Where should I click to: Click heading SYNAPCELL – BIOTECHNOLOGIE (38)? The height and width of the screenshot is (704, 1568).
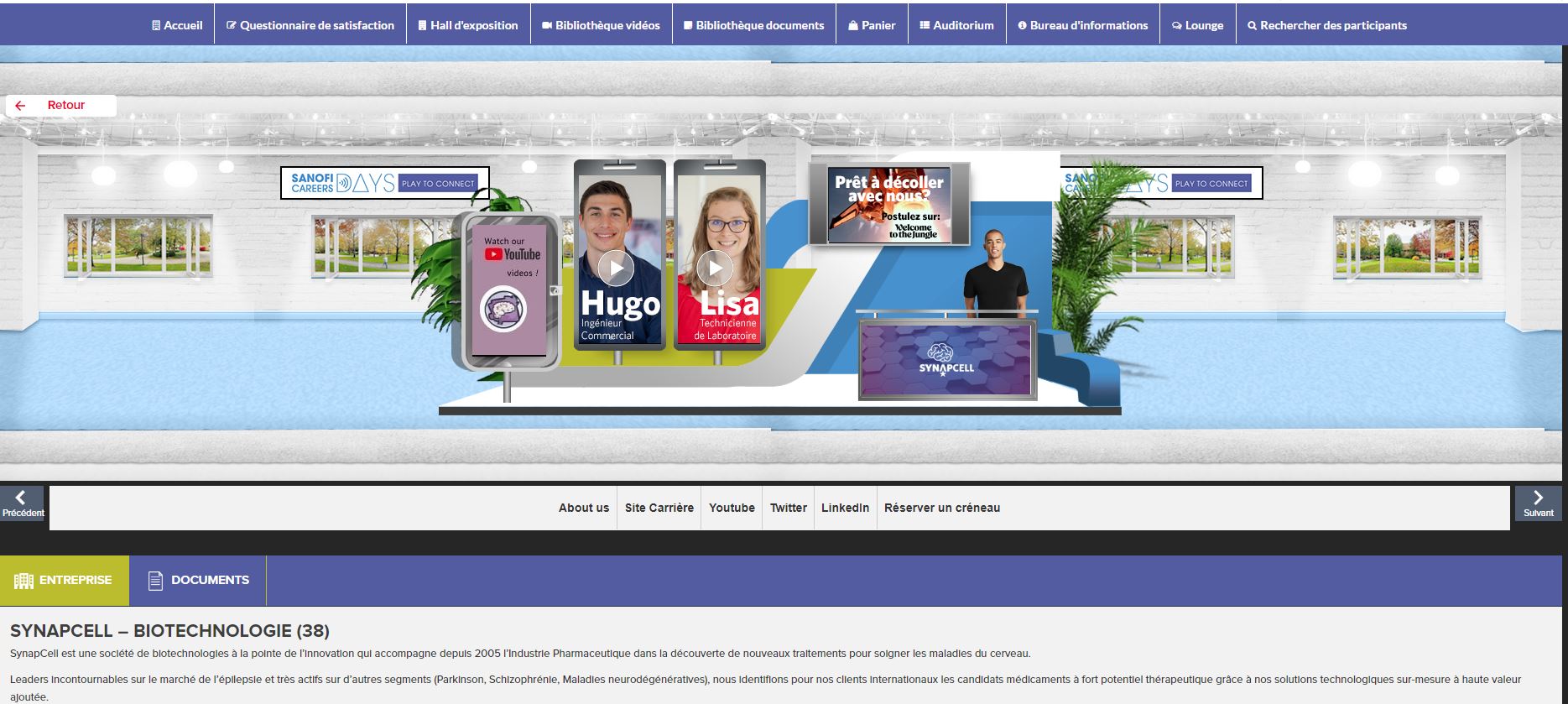(169, 631)
